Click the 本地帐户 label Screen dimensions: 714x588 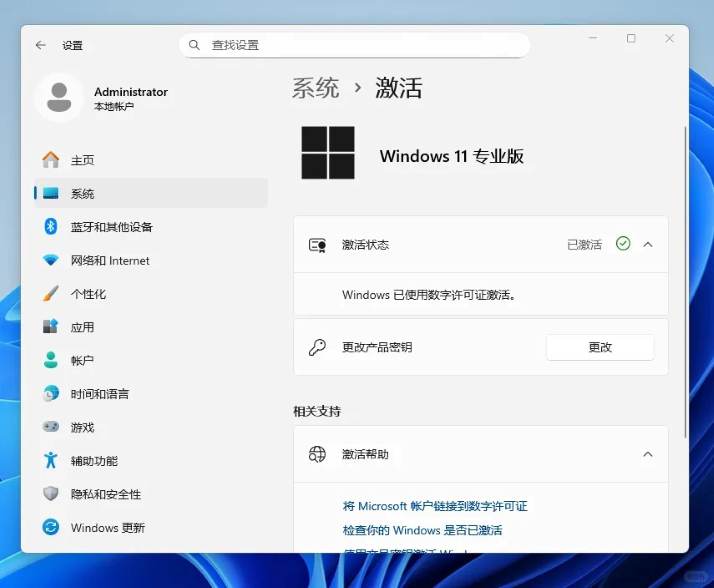(x=114, y=106)
